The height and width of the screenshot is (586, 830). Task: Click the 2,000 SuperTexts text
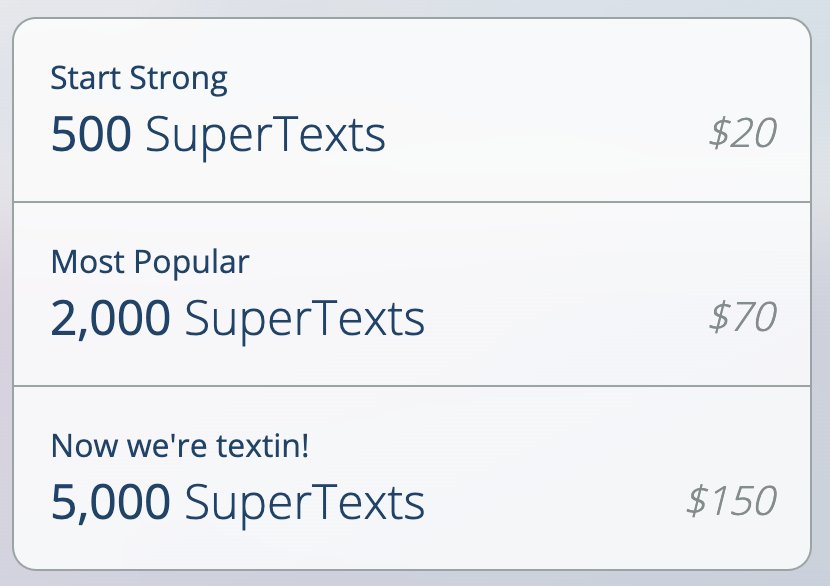point(238,317)
